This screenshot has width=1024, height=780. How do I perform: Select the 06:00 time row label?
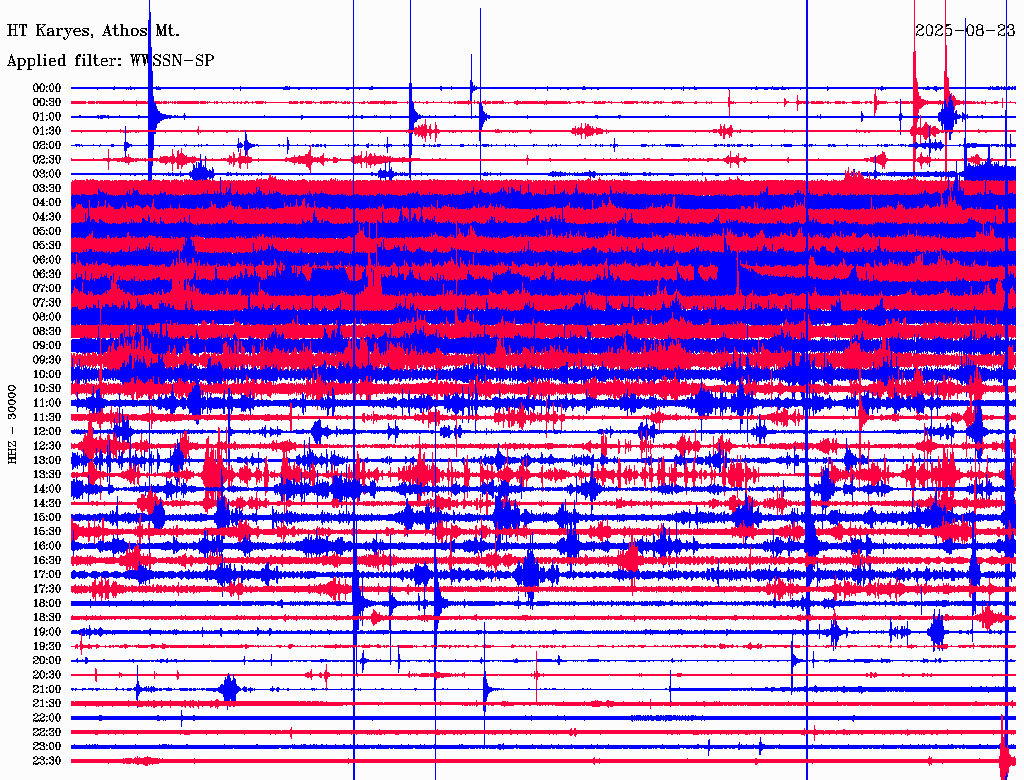click(47, 260)
